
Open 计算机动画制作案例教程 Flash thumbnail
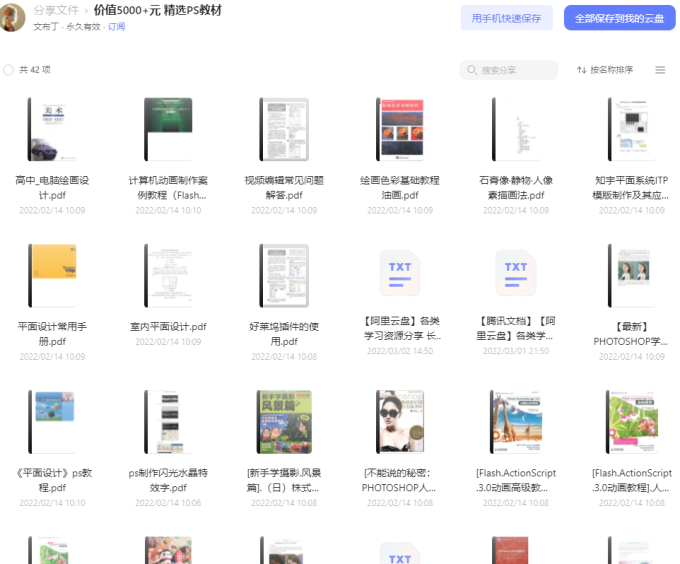(x=168, y=130)
